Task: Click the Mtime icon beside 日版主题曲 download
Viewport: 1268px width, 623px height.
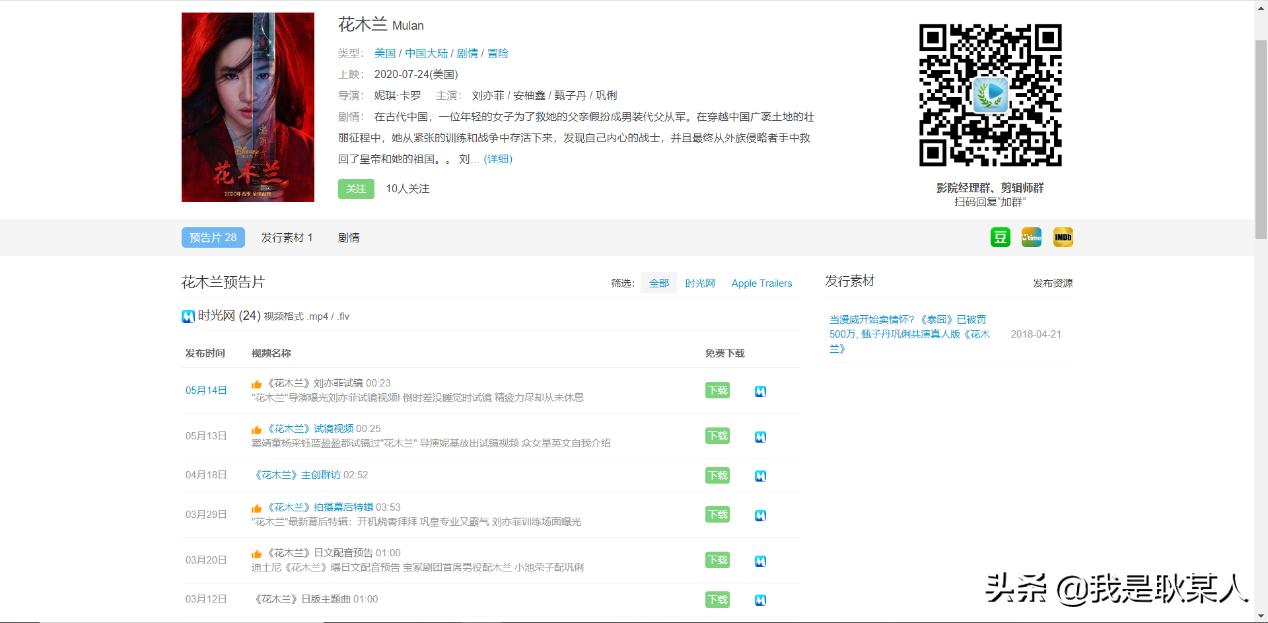Action: tap(761, 599)
